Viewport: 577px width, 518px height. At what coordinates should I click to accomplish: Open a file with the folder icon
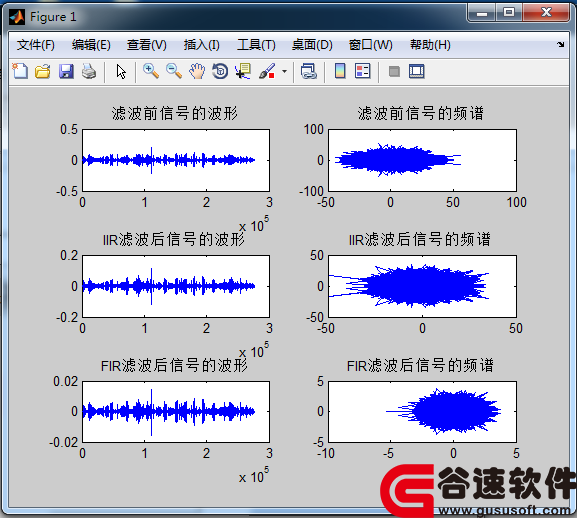pos(43,71)
